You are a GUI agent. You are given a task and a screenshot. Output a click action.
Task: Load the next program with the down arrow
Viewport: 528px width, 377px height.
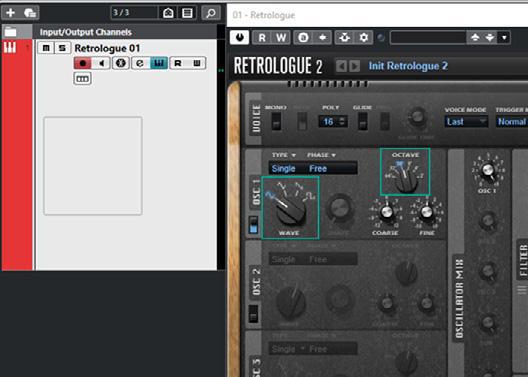pyautogui.click(x=490, y=37)
